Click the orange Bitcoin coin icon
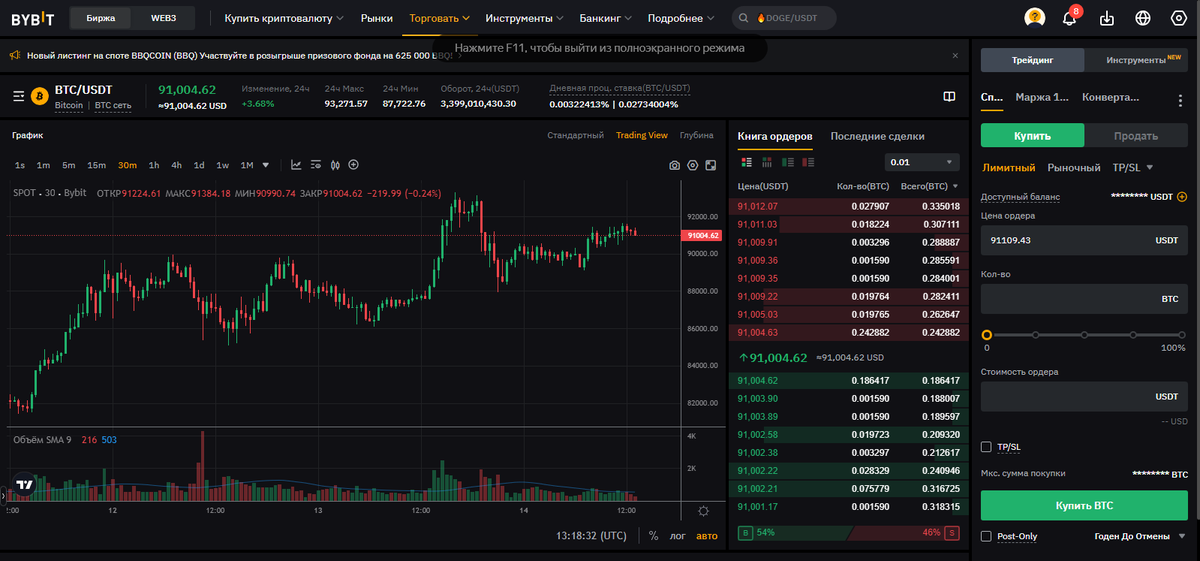This screenshot has width=1200, height=561. tap(40, 96)
